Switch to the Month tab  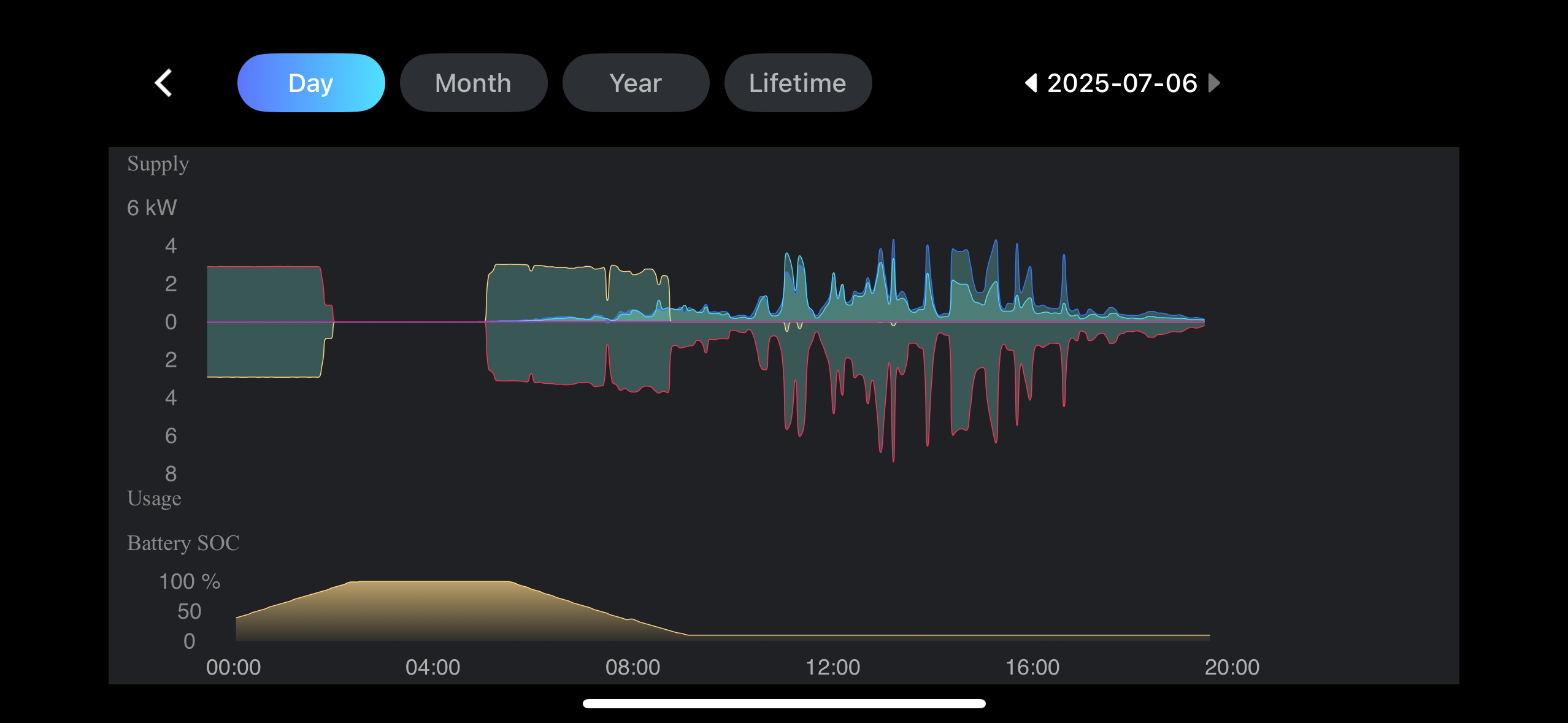click(473, 83)
